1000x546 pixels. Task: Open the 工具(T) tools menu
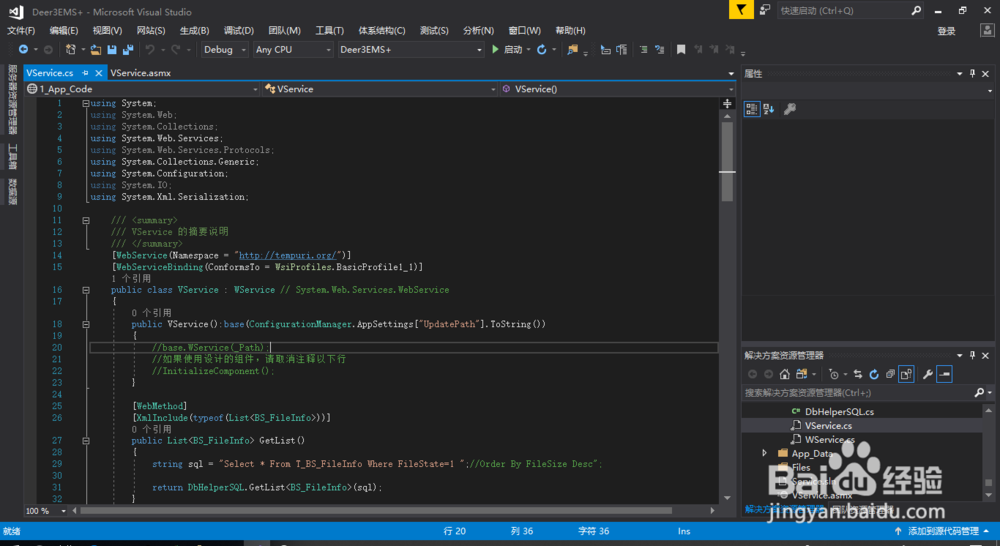coord(329,31)
